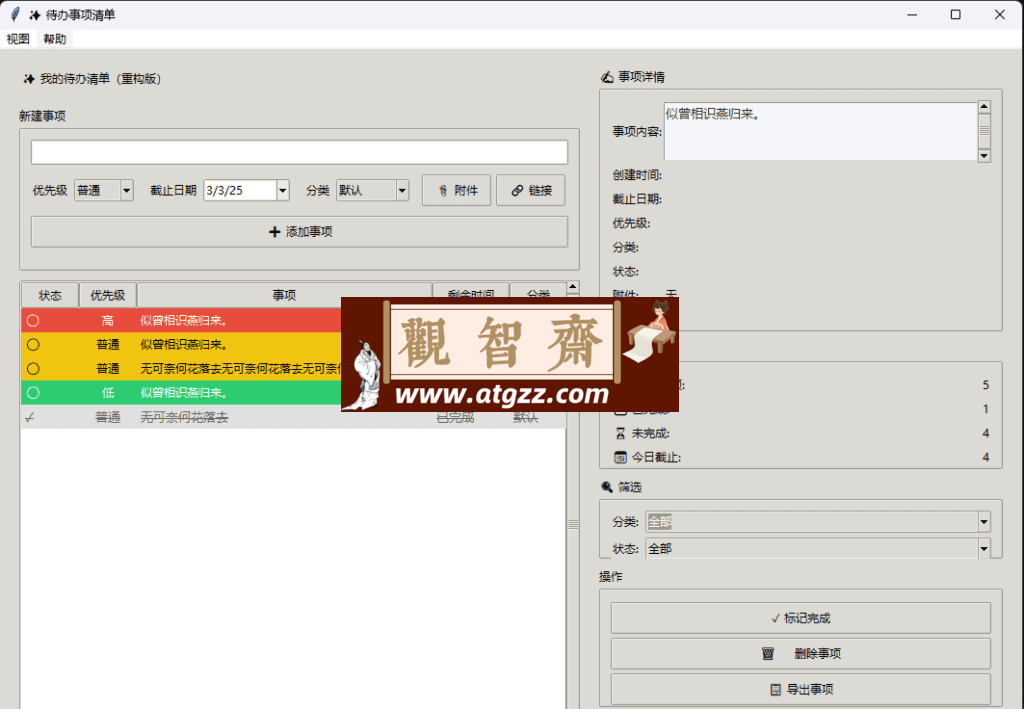
Task: Click the 已完成 cell in completed row
Action: [x=455, y=417]
